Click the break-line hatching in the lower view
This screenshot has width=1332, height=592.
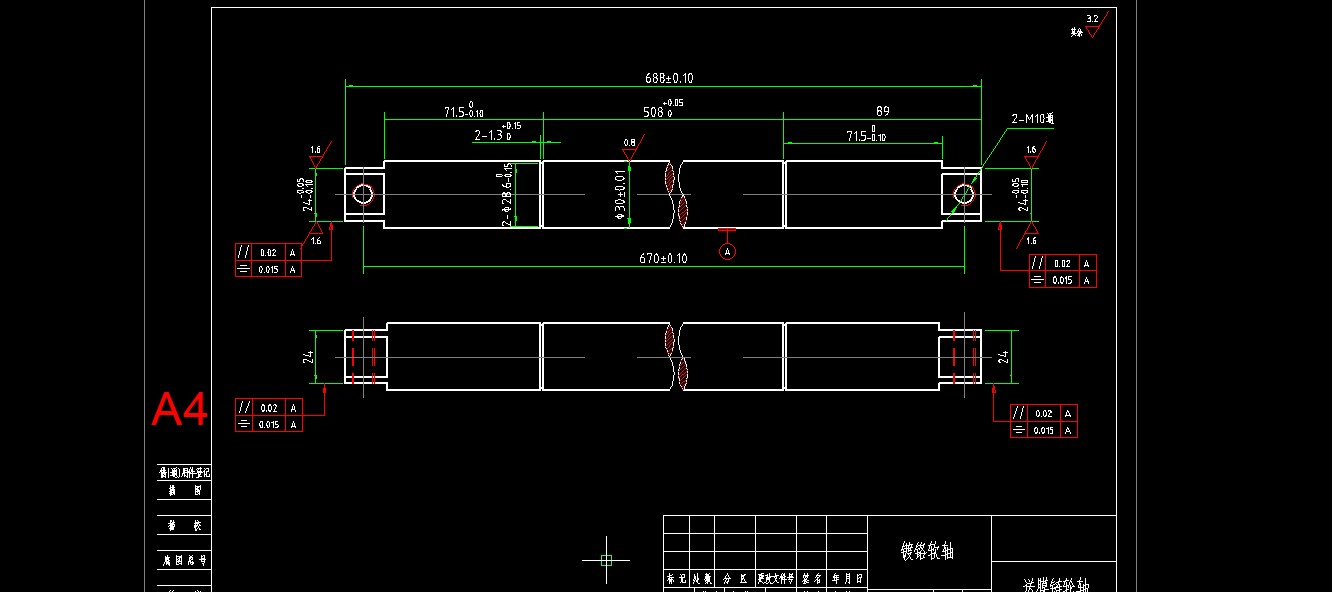point(677,356)
